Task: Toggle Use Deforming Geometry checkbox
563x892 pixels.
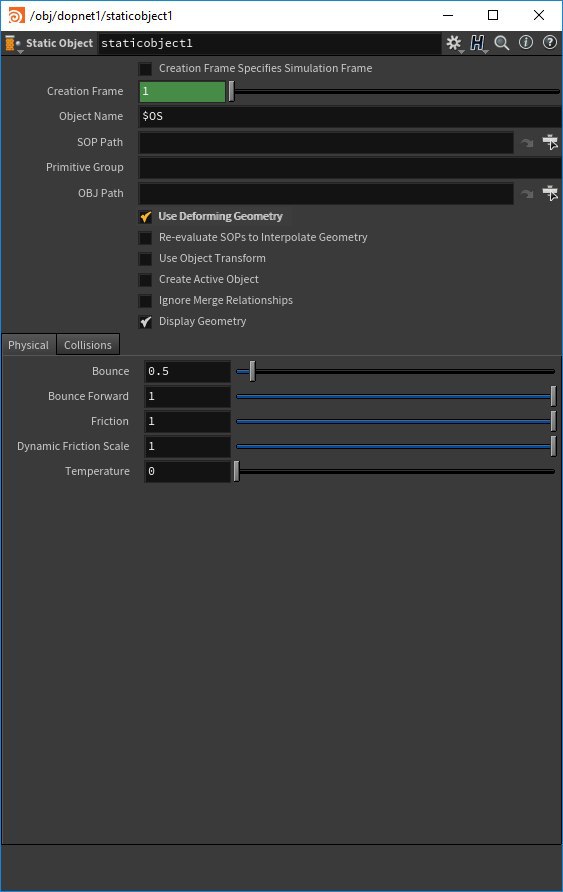Action: [146, 217]
